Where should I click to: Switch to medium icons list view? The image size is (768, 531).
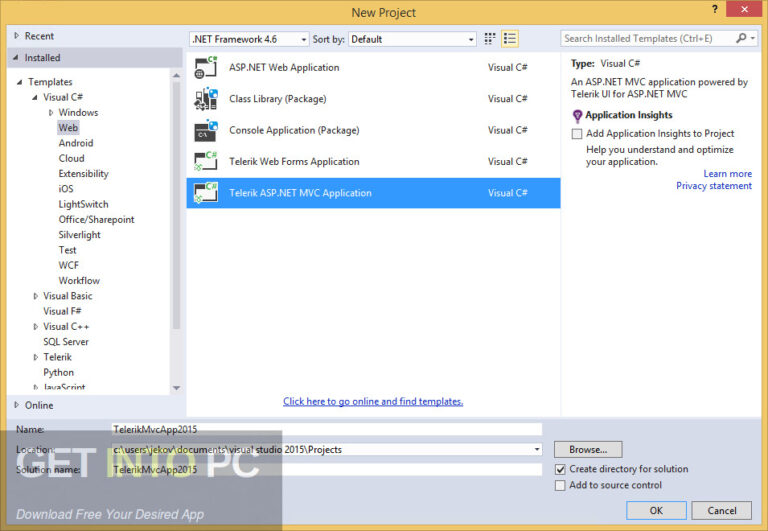click(510, 39)
